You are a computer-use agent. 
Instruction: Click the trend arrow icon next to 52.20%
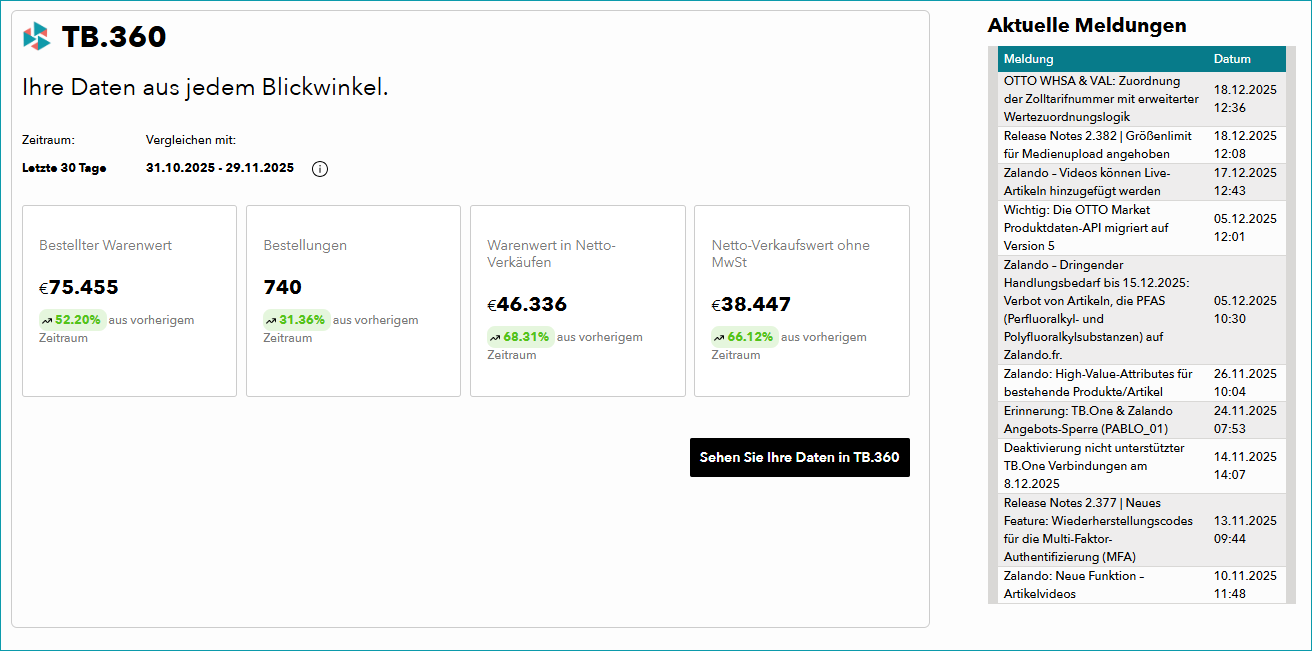(x=47, y=321)
